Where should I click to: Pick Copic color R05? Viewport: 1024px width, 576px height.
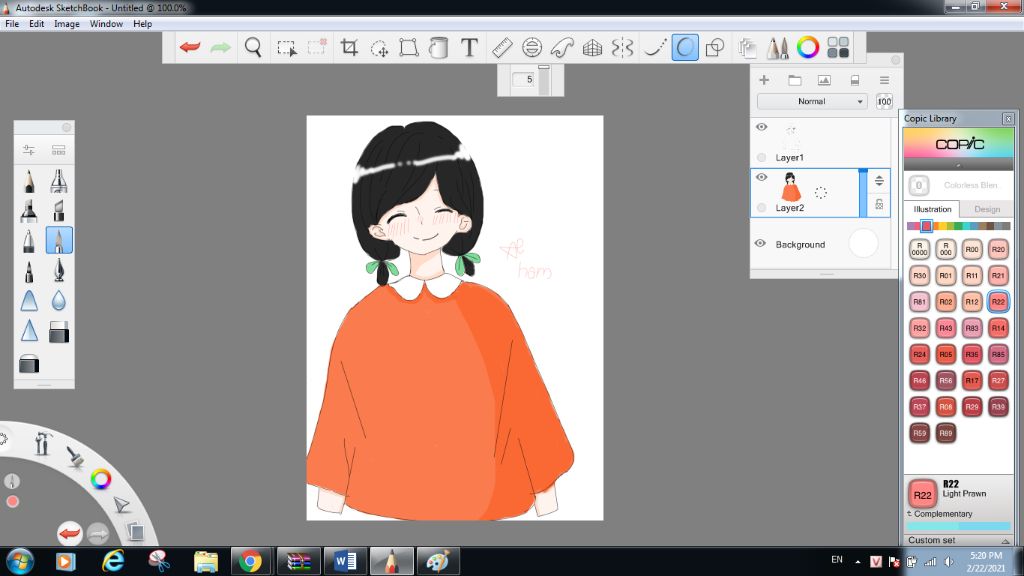946,354
